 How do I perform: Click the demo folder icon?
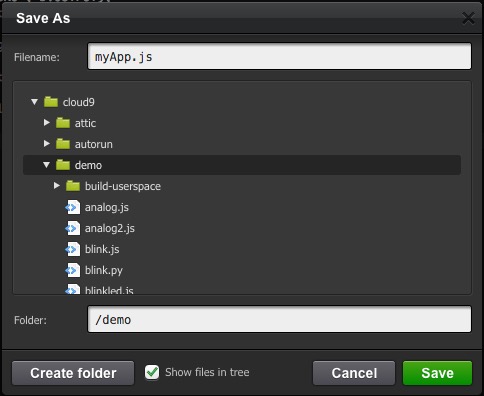[x=63, y=165]
